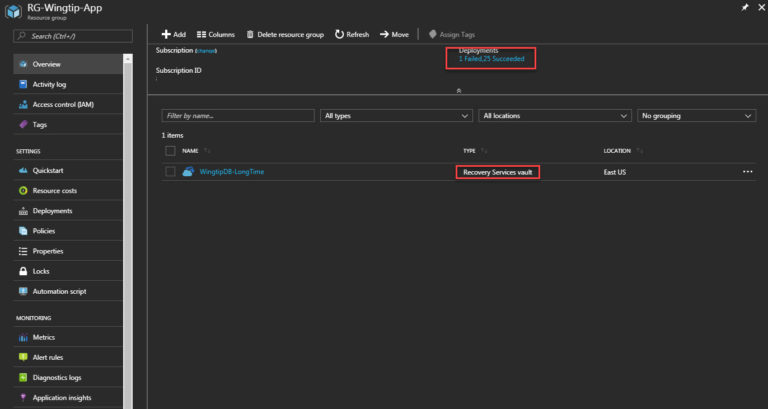The height and width of the screenshot is (409, 768).
Task: Click the resource group cube icon
Action: [14, 11]
